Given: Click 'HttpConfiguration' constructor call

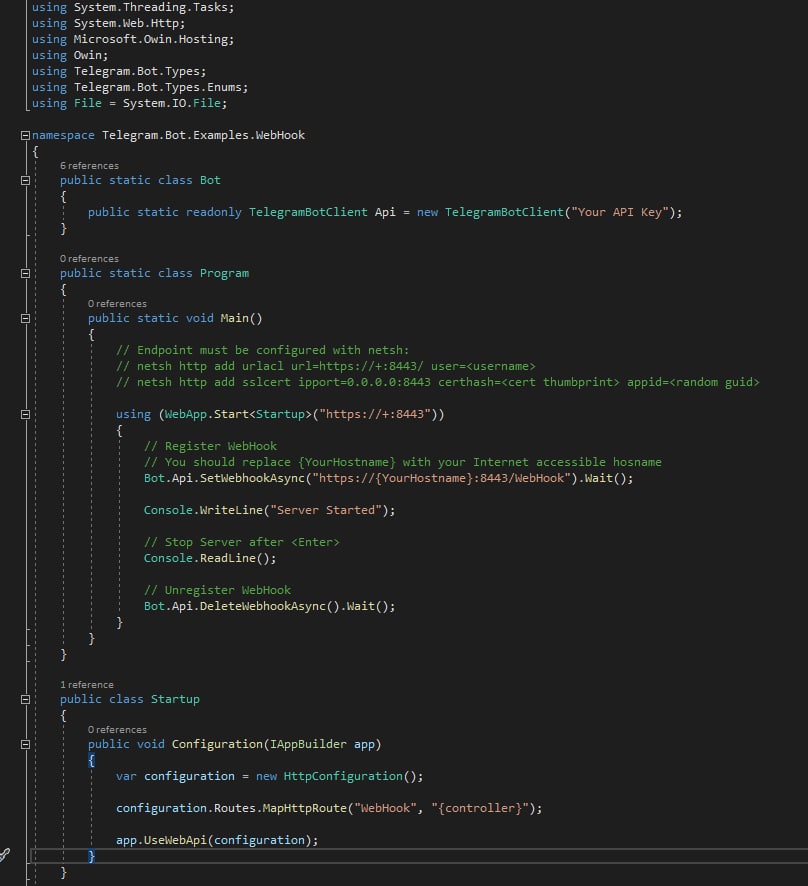Looking at the screenshot, I should coord(343,776).
